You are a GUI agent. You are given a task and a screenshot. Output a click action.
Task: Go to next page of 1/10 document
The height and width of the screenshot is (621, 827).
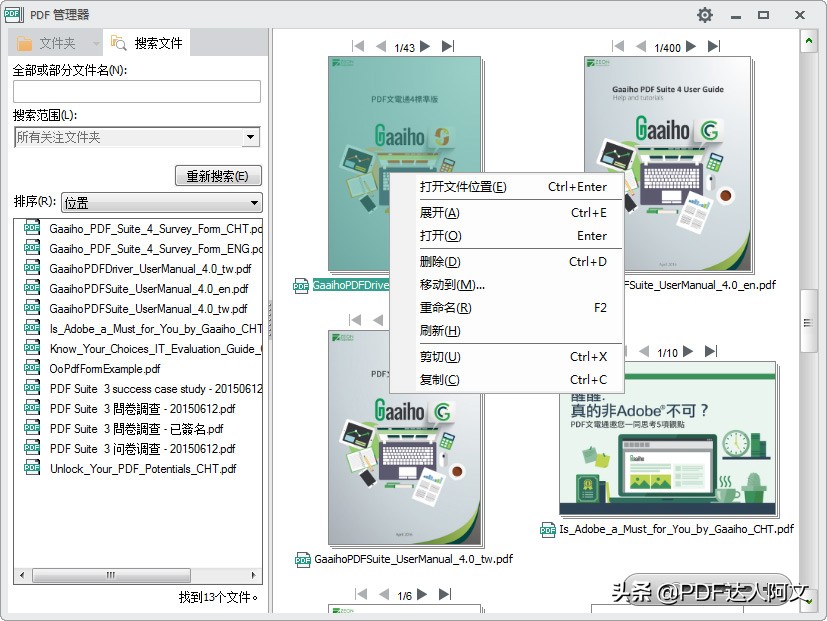688,351
